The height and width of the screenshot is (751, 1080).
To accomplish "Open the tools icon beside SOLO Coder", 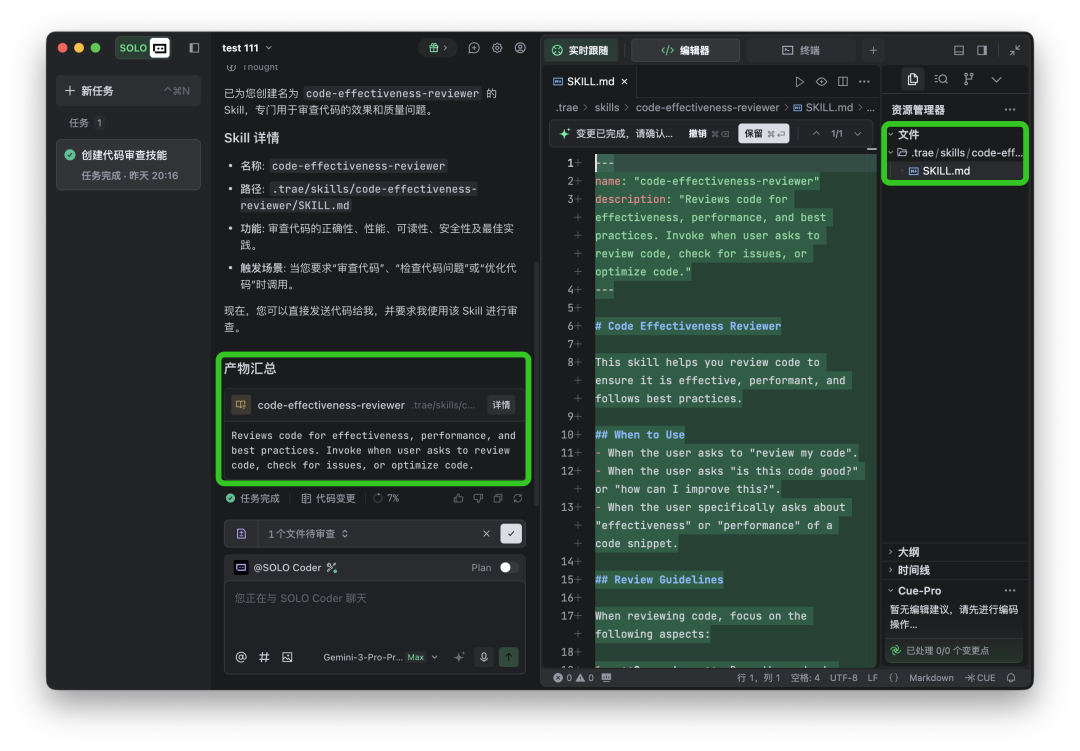I will 332,568.
